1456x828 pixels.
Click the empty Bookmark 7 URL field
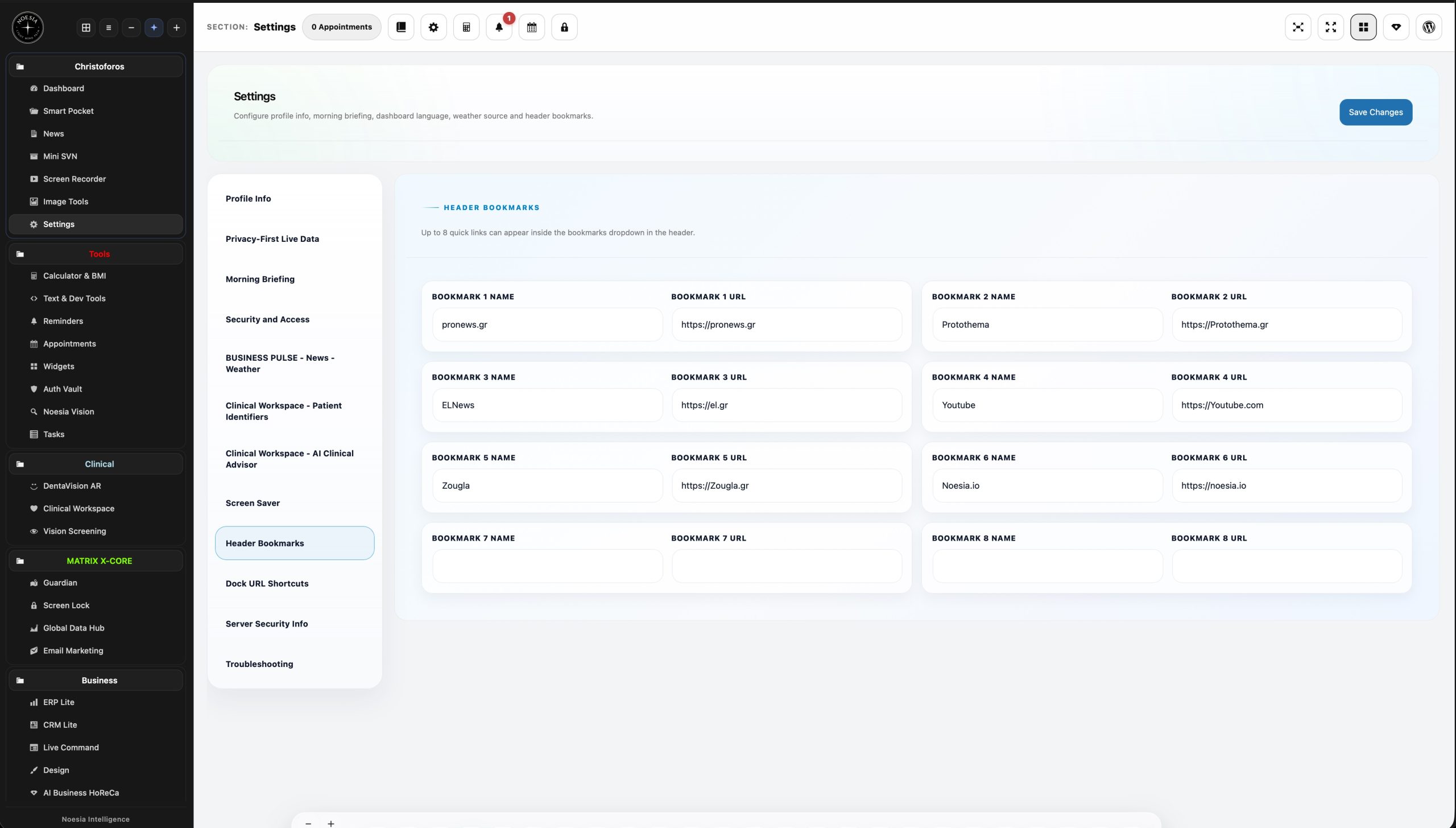click(x=787, y=566)
